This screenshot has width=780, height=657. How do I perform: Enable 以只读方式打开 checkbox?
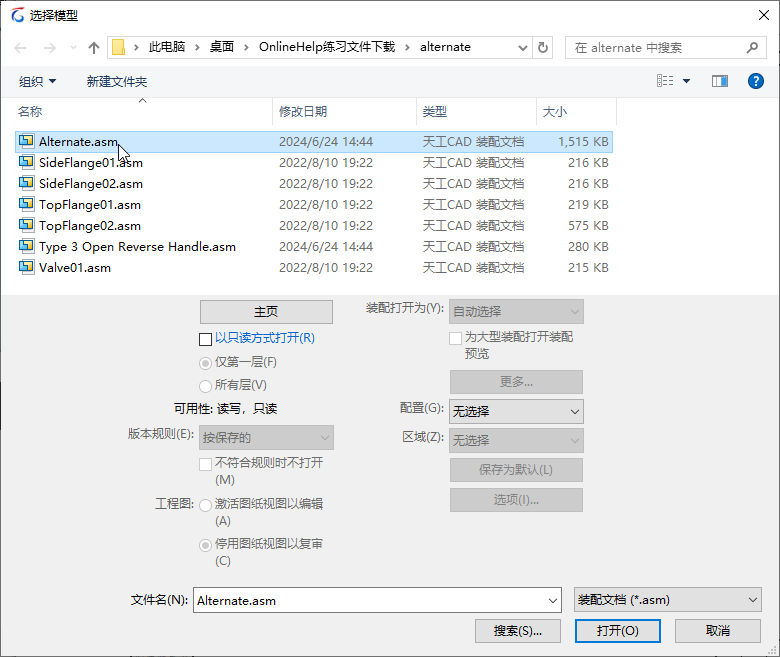pos(205,339)
